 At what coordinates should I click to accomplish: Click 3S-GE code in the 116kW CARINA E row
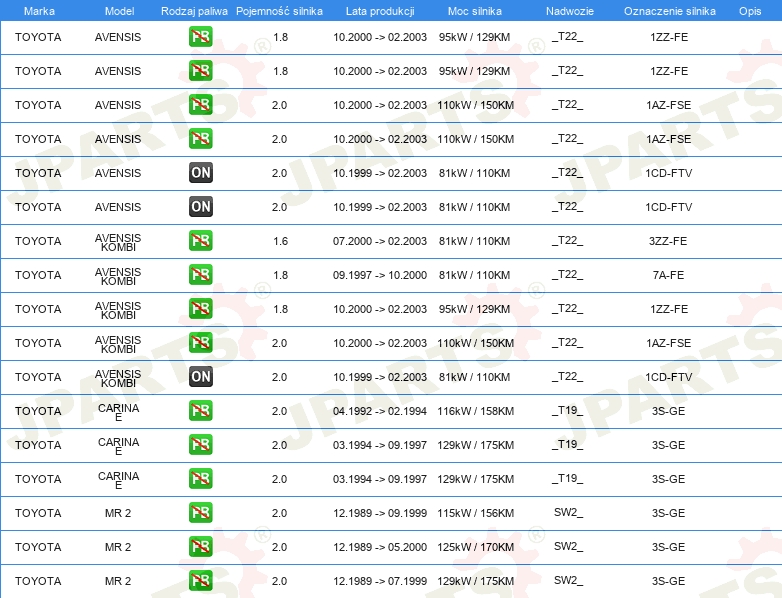coord(668,411)
